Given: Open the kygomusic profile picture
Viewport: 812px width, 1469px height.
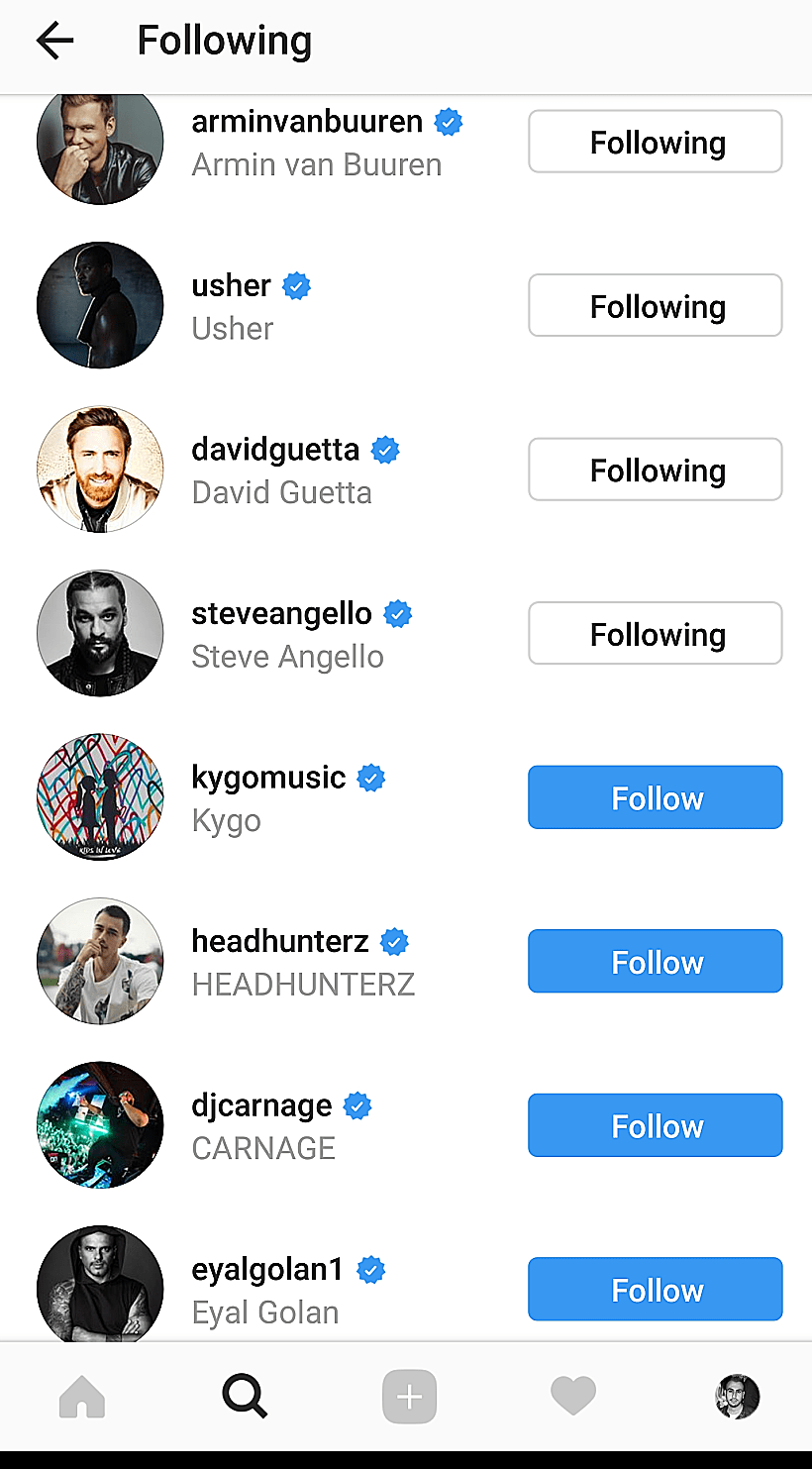Looking at the screenshot, I should pyautogui.click(x=100, y=797).
